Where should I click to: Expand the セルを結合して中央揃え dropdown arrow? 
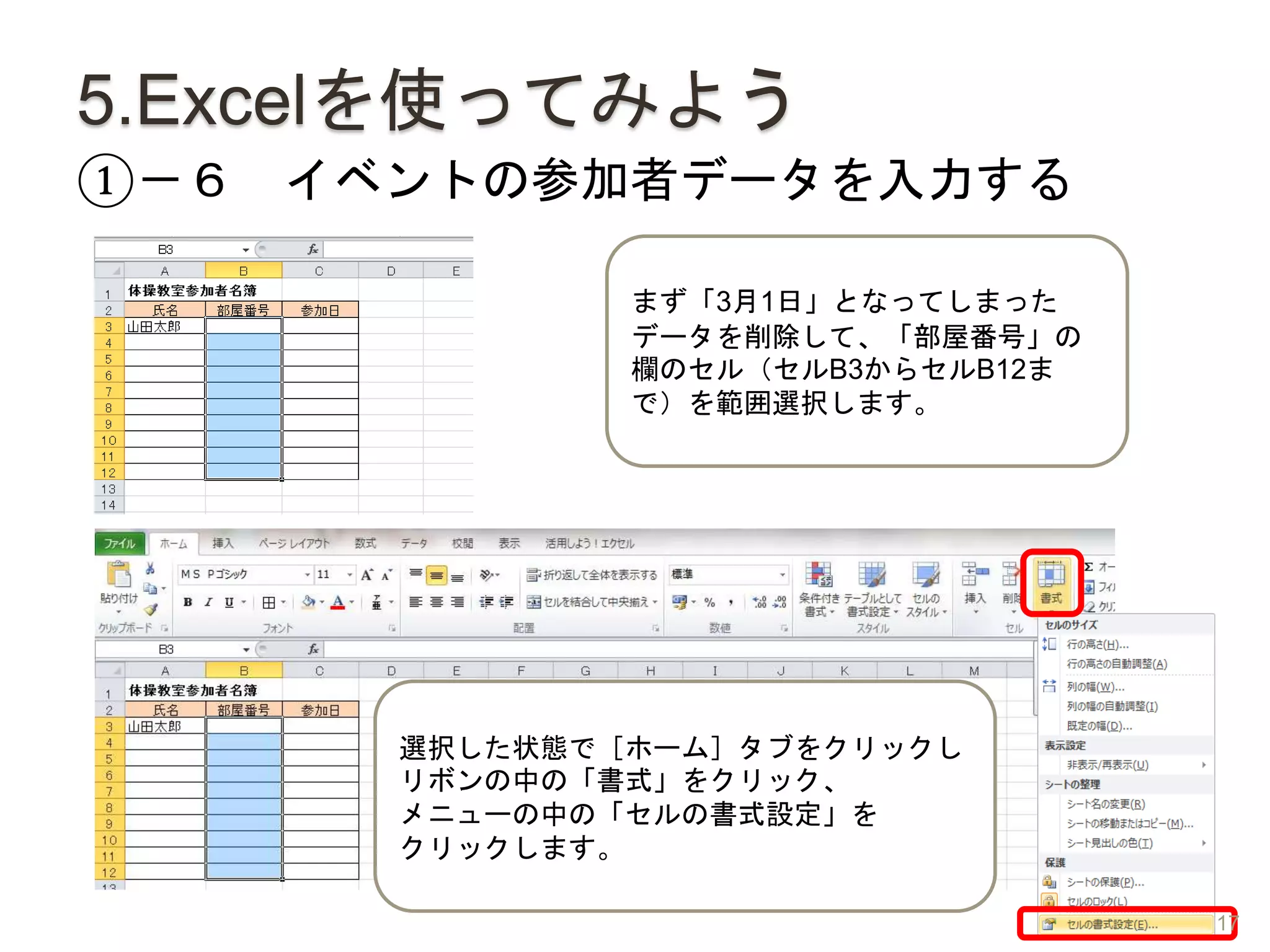coord(655,602)
